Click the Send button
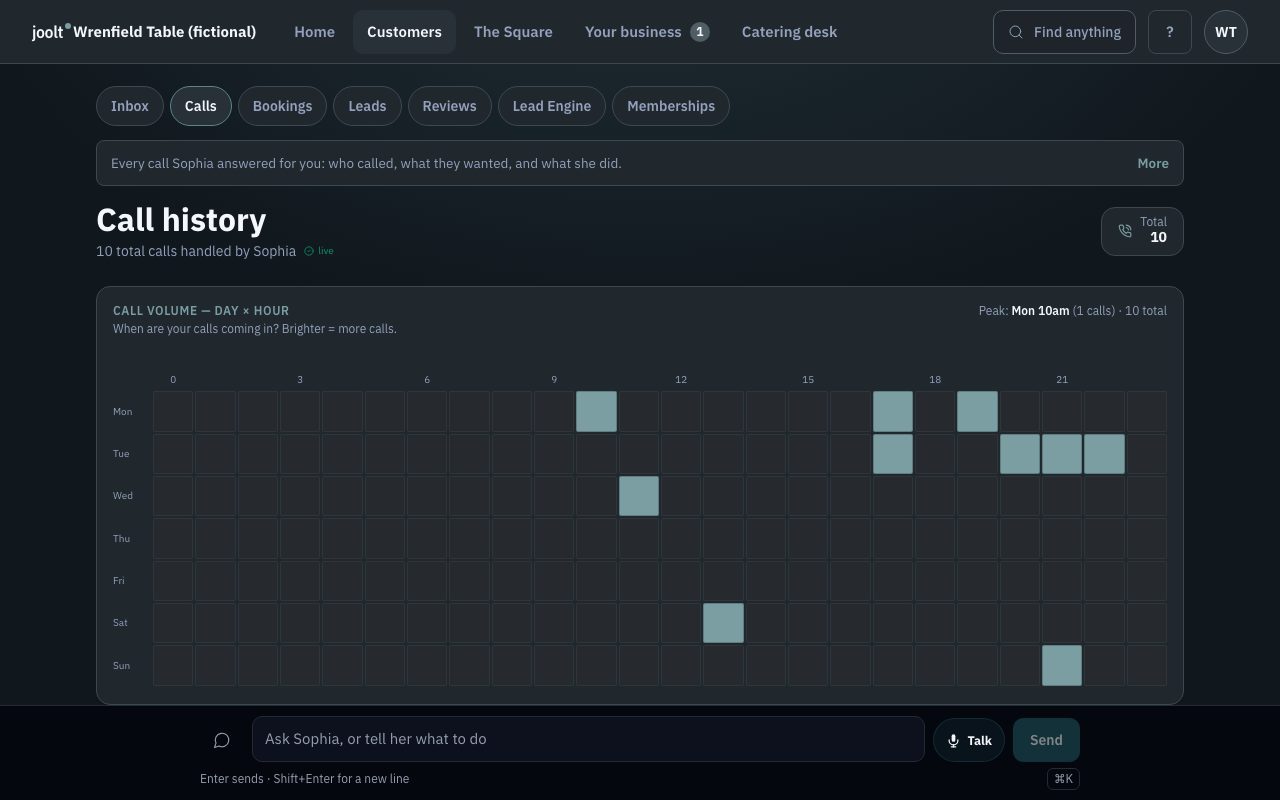 [1046, 740]
